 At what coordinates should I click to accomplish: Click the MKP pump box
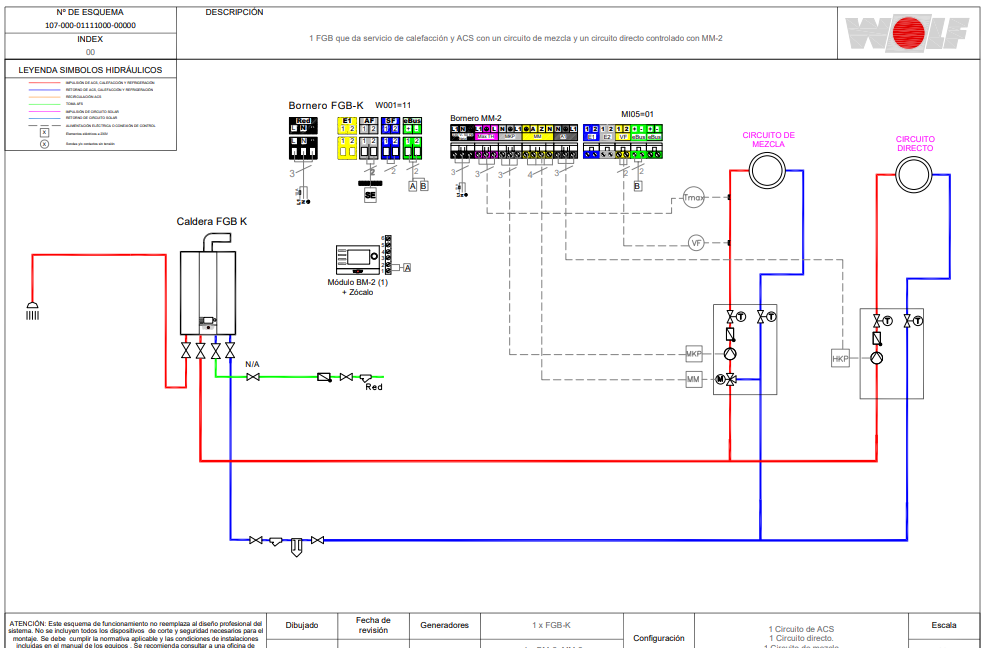tap(693, 354)
